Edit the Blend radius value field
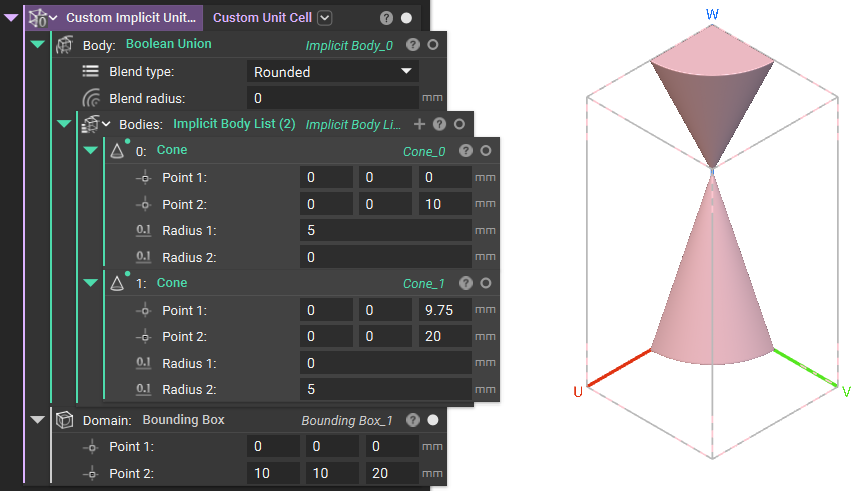858x491 pixels. 333,98
